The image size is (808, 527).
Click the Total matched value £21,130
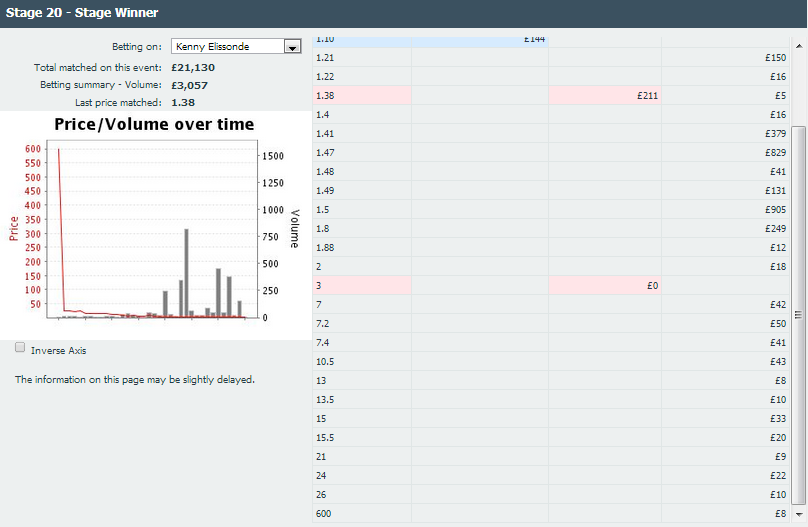[193, 68]
